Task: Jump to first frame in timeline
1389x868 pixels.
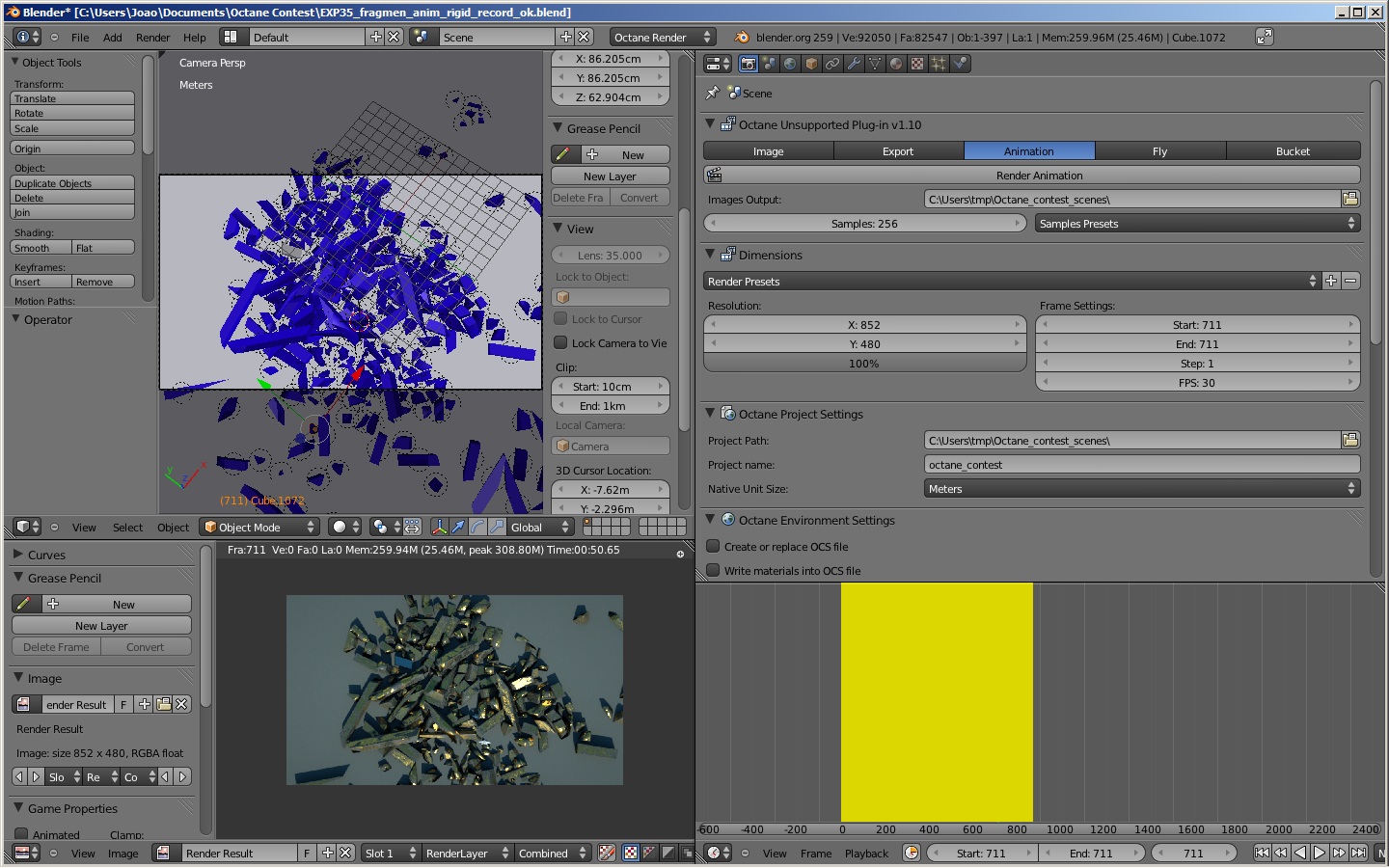Action: point(1261,853)
